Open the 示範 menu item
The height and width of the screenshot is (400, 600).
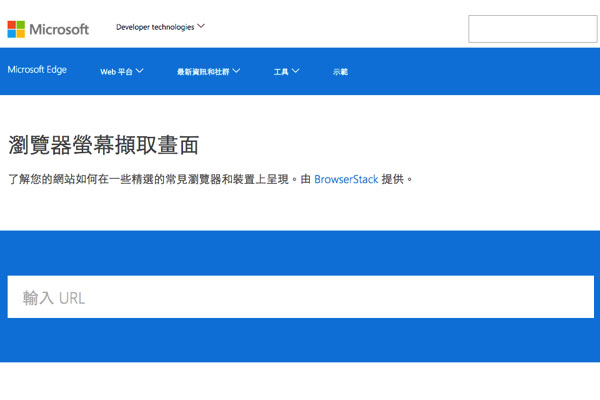pyautogui.click(x=340, y=72)
